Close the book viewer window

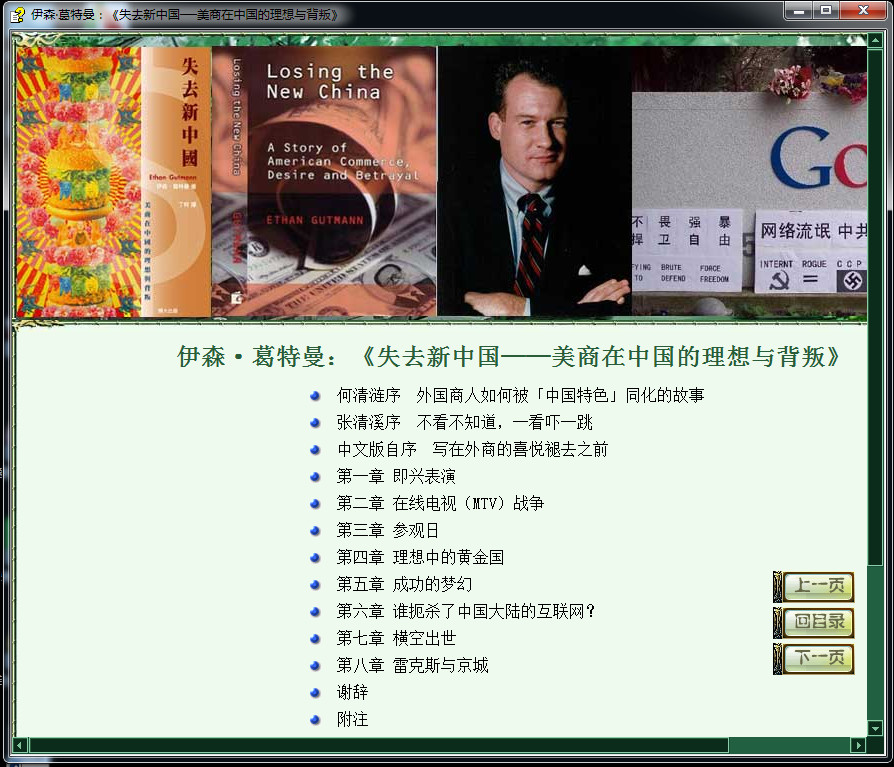pos(863,11)
